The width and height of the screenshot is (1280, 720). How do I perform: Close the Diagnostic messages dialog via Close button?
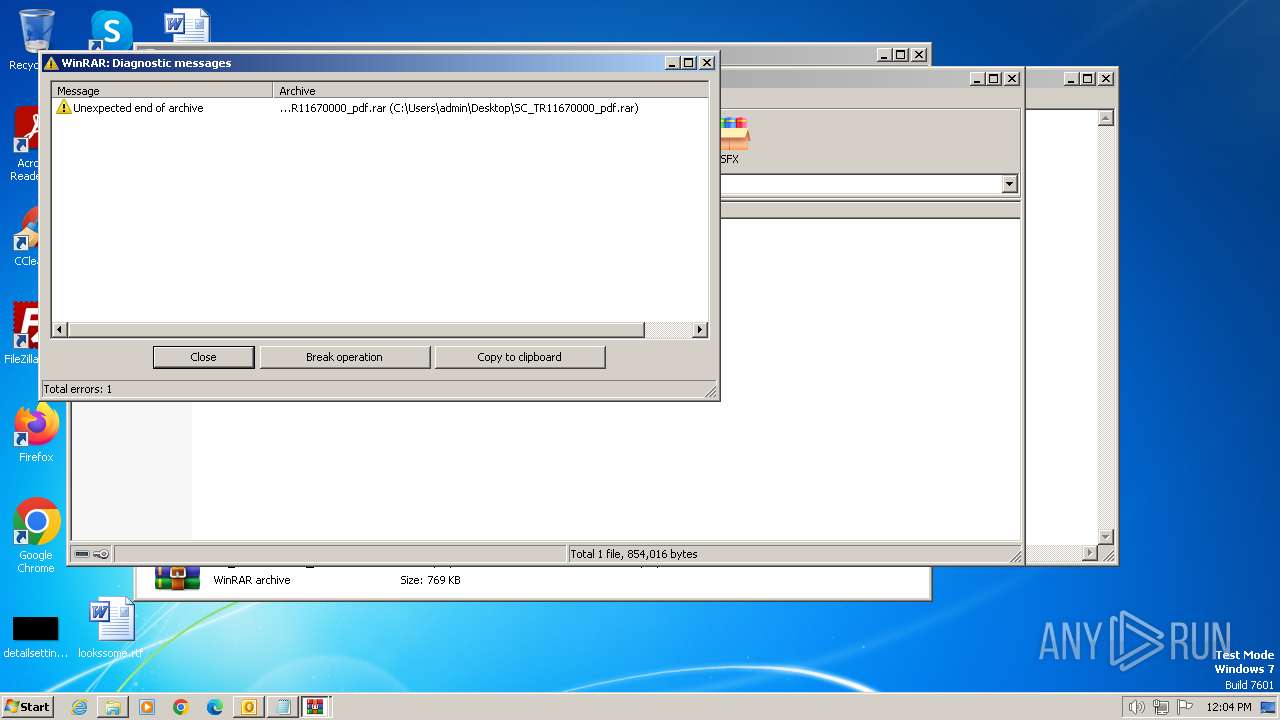coord(203,357)
